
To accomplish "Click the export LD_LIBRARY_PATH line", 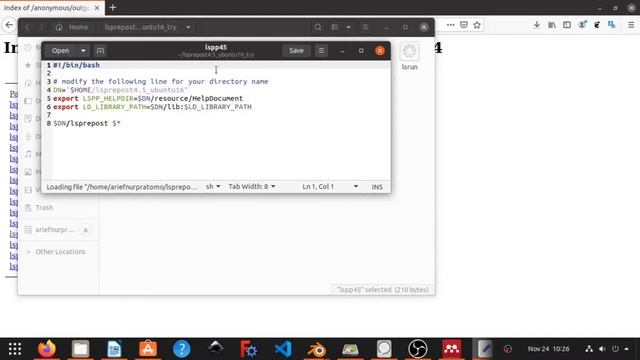I will (x=152, y=107).
